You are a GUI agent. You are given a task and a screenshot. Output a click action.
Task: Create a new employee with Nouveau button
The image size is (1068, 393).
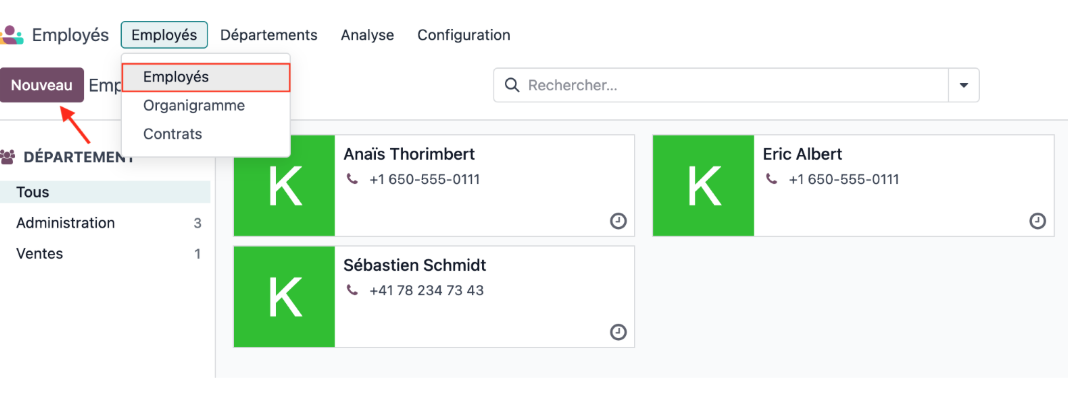coord(42,85)
